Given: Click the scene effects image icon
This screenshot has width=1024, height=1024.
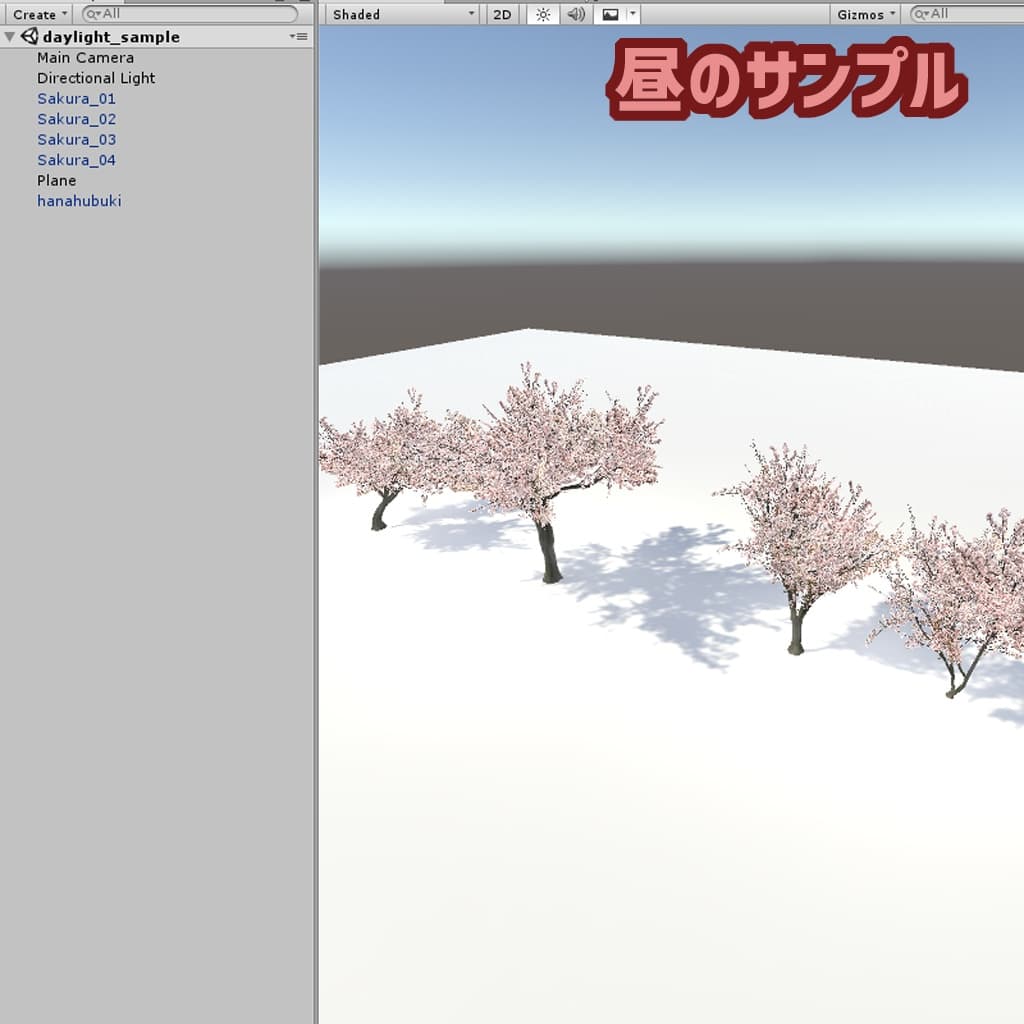Looking at the screenshot, I should point(610,15).
